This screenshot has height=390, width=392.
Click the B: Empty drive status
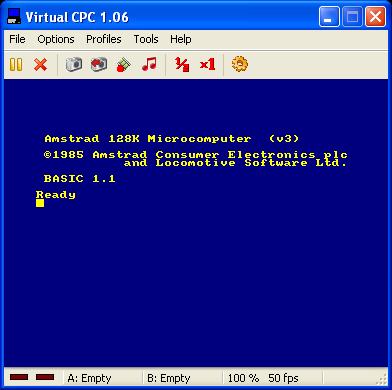169,378
